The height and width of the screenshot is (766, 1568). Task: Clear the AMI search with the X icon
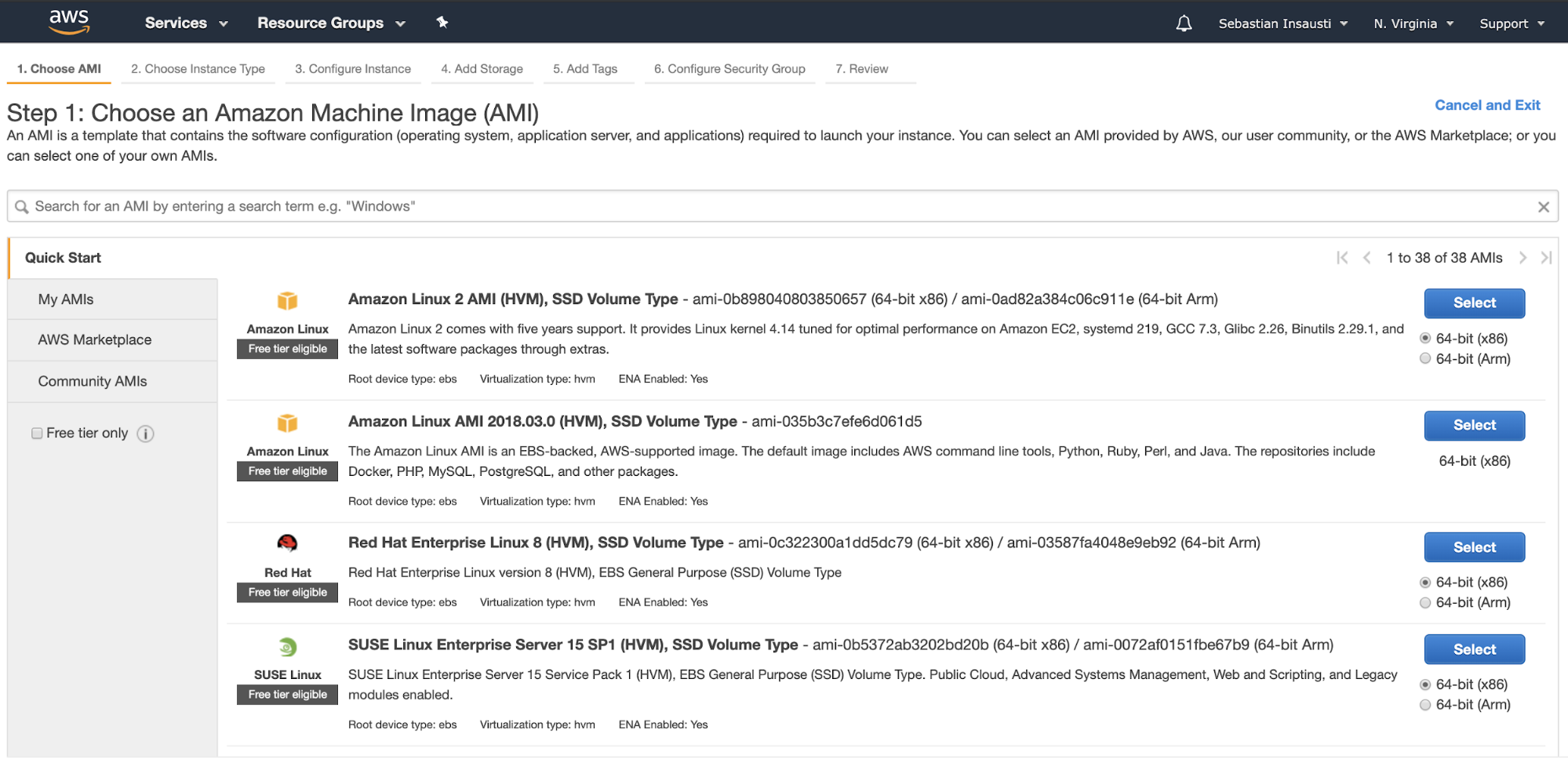coord(1543,207)
